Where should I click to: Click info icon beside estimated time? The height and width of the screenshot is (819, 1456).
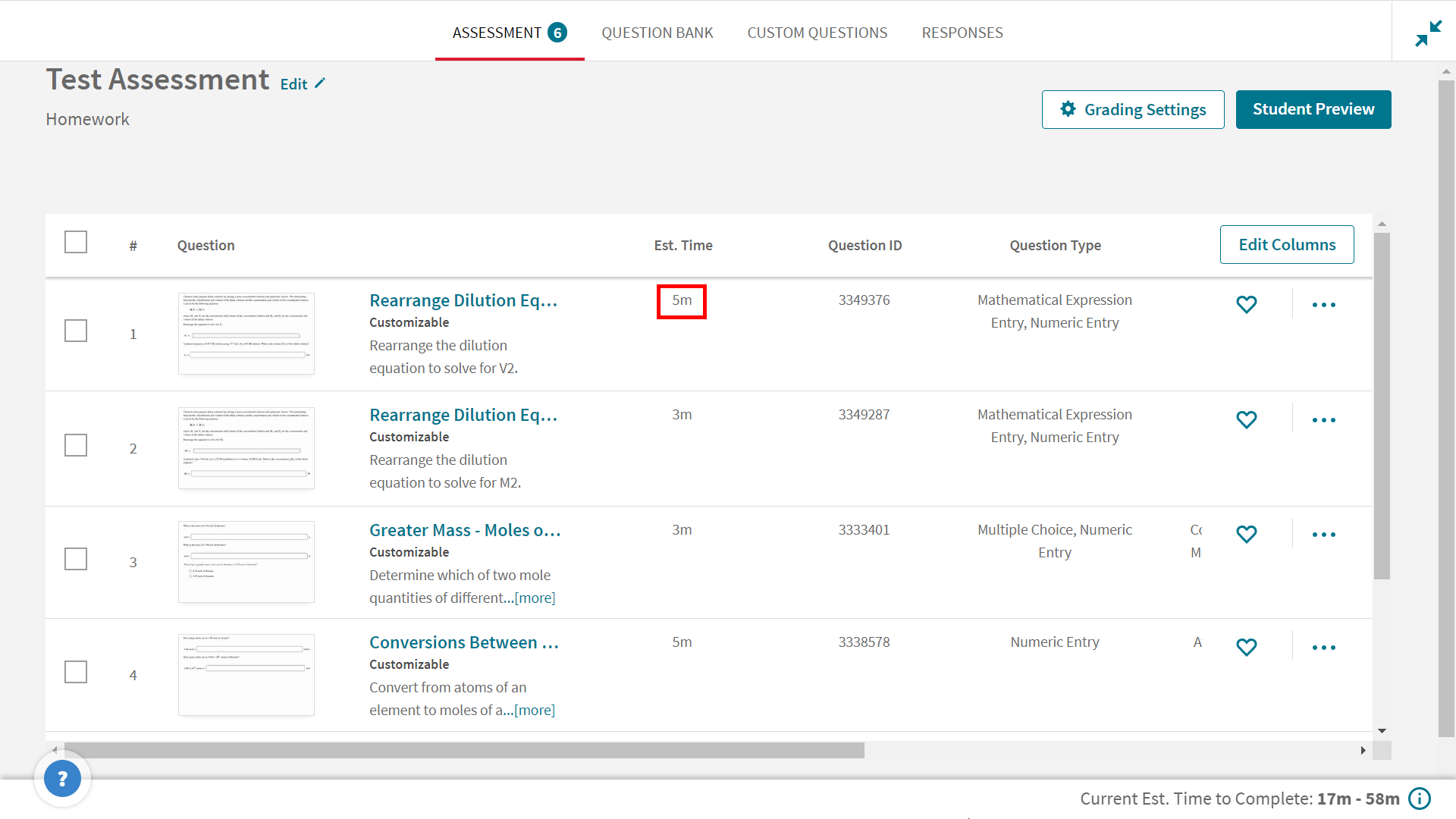point(1420,799)
